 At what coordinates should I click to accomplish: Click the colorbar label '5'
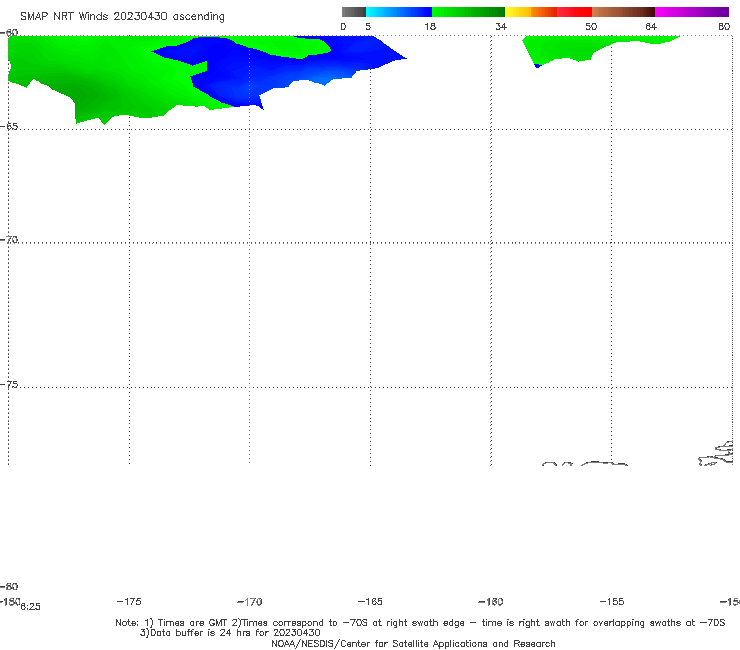tap(368, 26)
